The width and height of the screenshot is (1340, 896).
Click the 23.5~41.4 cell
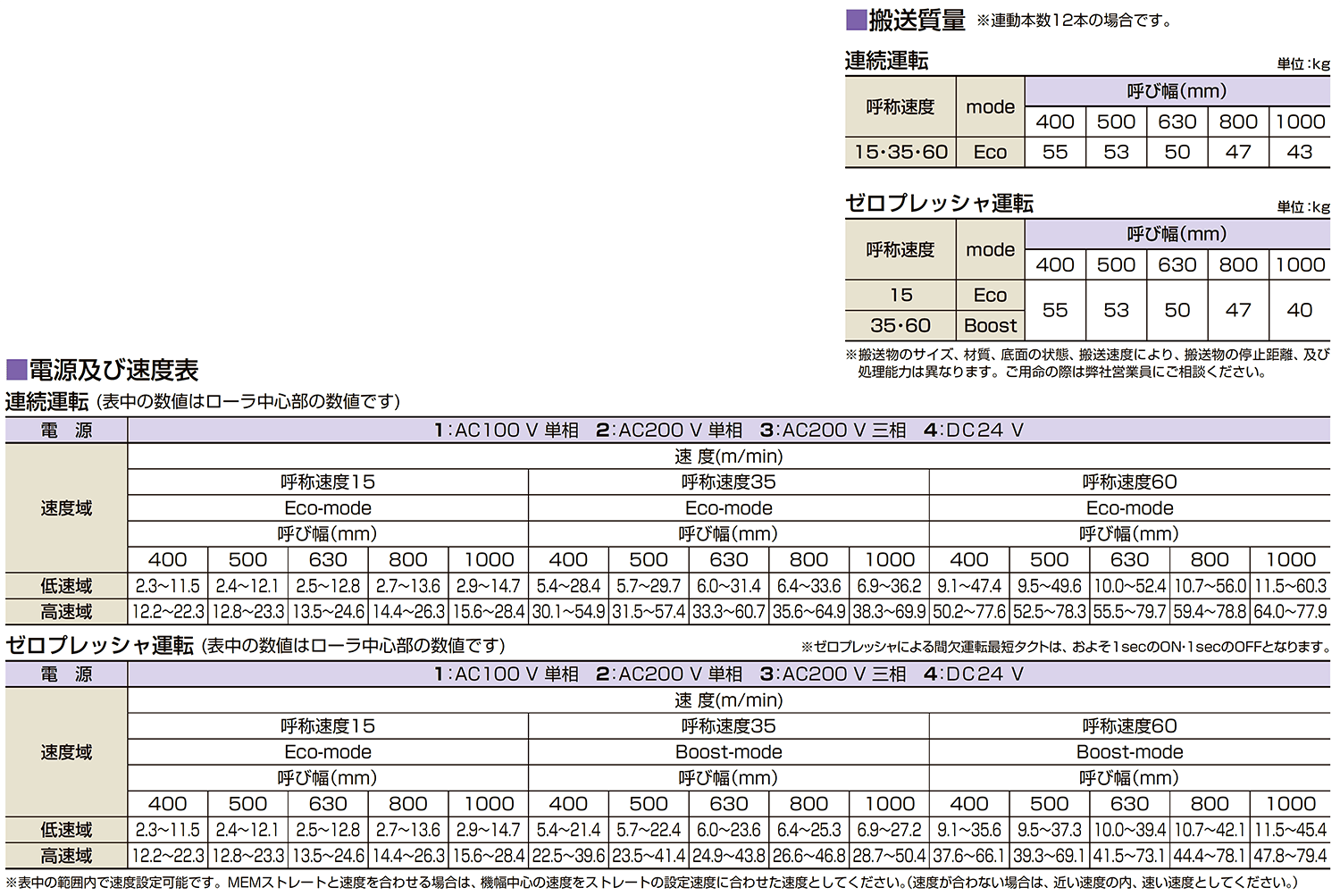click(x=649, y=856)
